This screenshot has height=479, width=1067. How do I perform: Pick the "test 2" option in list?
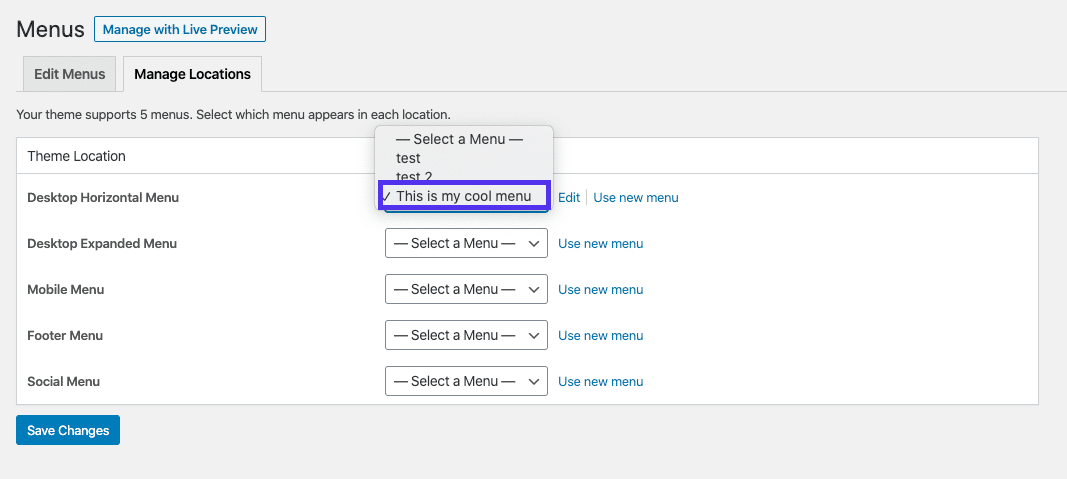pos(414,177)
